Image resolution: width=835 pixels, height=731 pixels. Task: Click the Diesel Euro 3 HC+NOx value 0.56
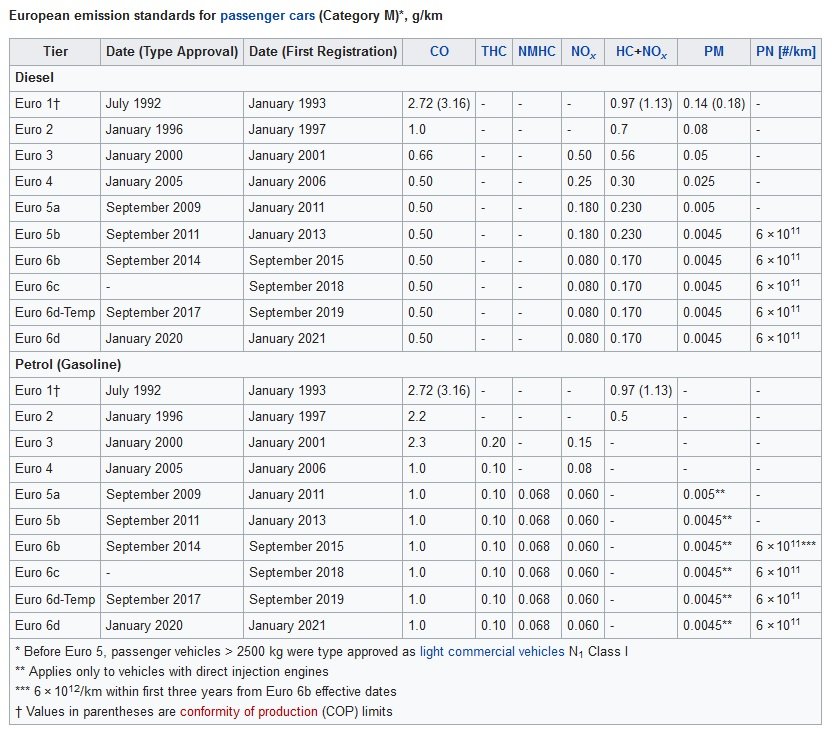623,156
